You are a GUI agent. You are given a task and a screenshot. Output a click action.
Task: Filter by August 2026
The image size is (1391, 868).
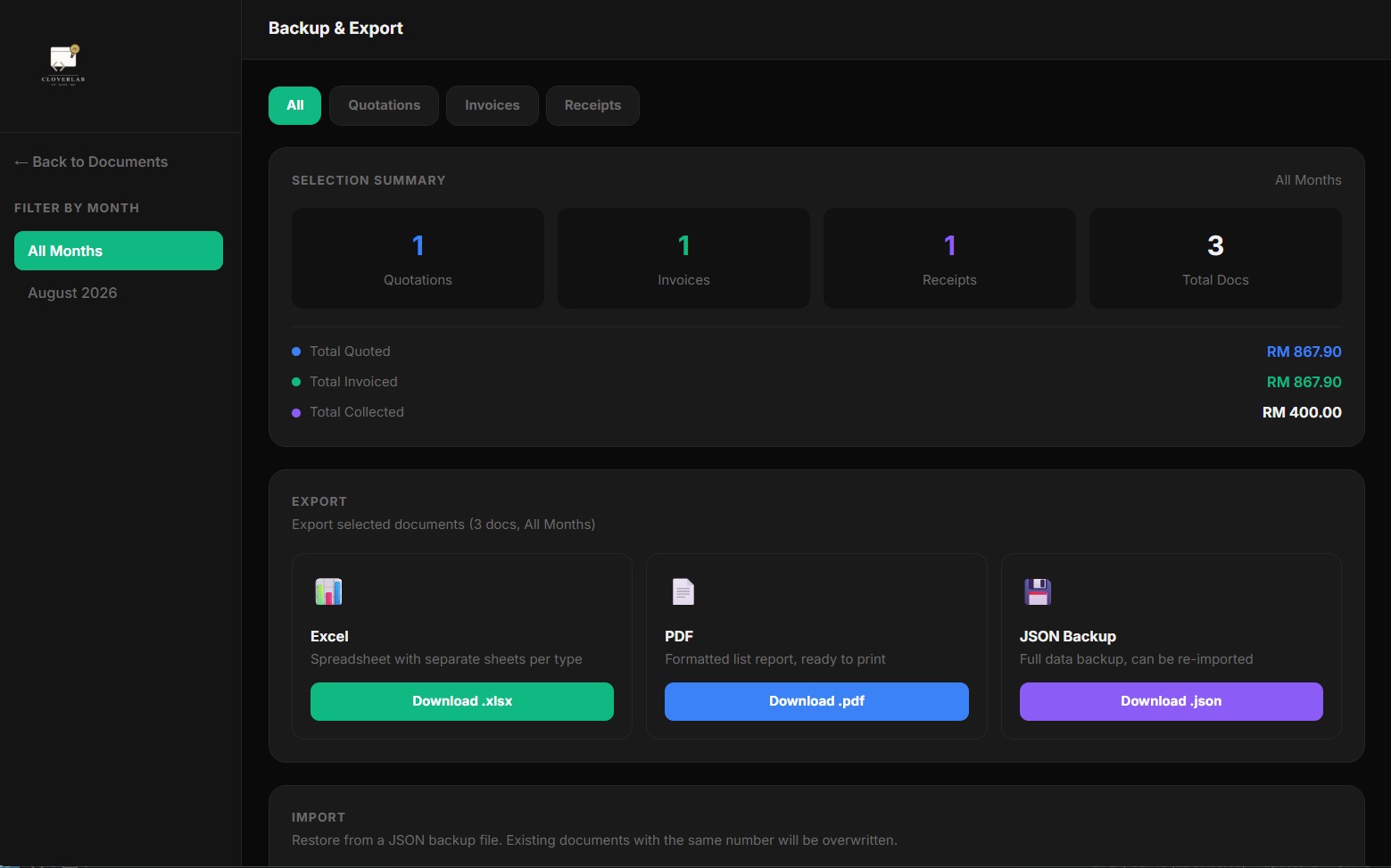pyautogui.click(x=119, y=293)
